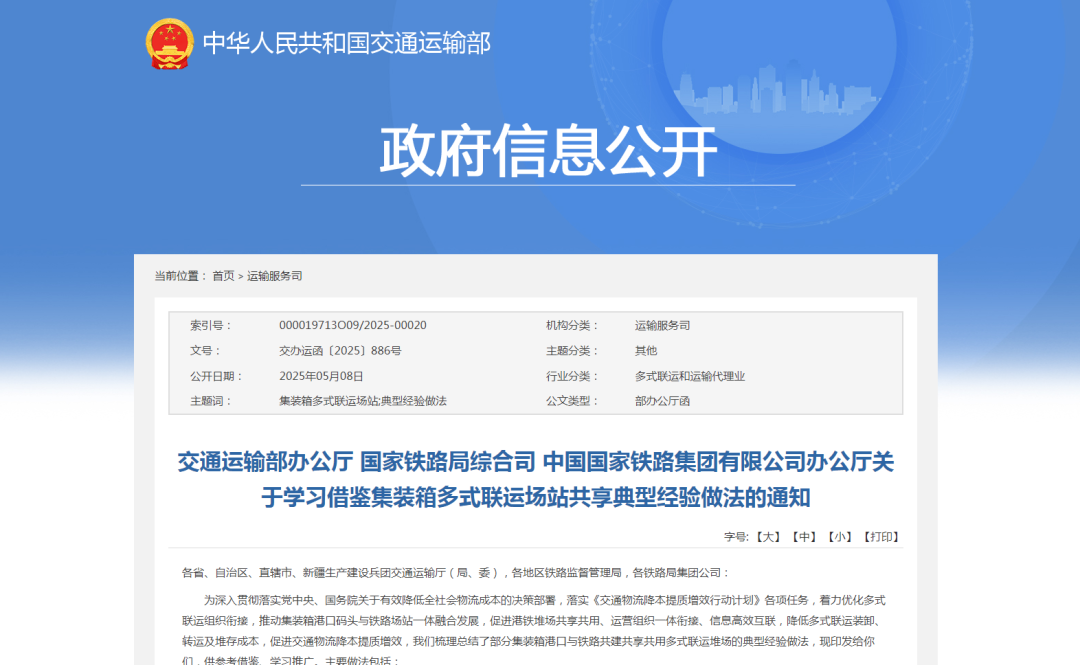1080x665 pixels.
Task: Click the 行业分类 label
Action: (572, 376)
